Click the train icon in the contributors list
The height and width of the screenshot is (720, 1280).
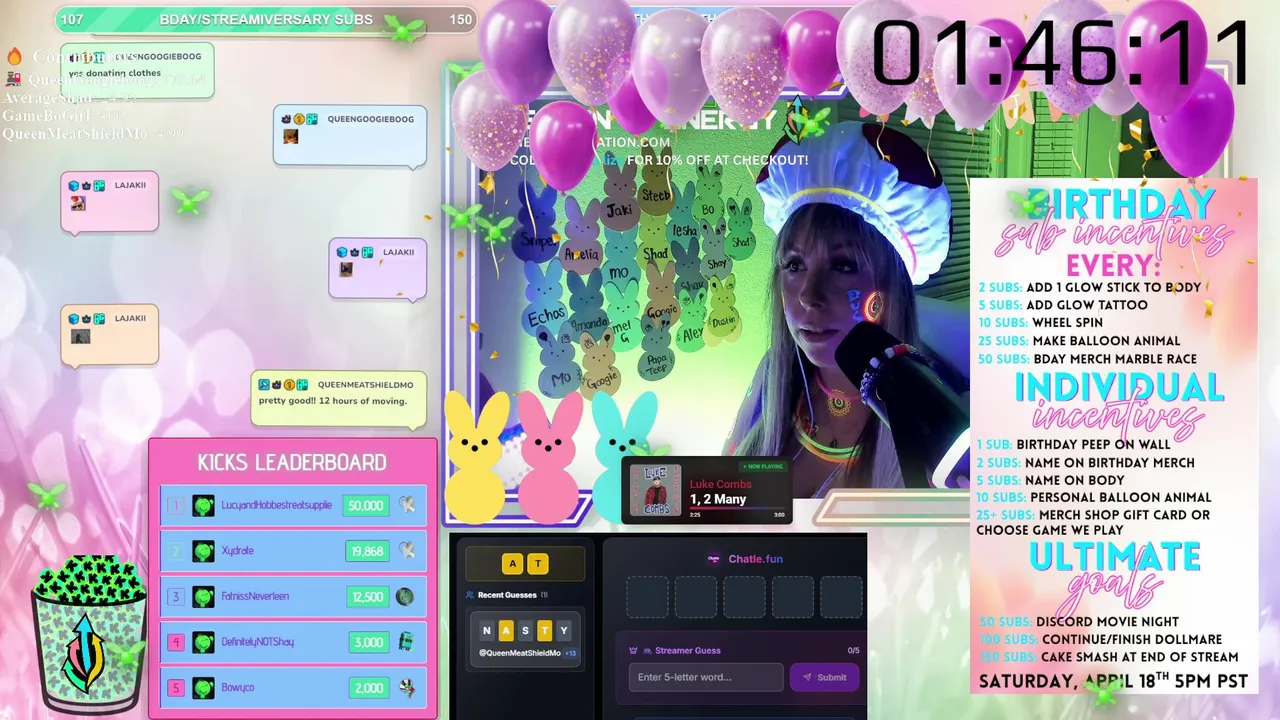tap(13, 80)
